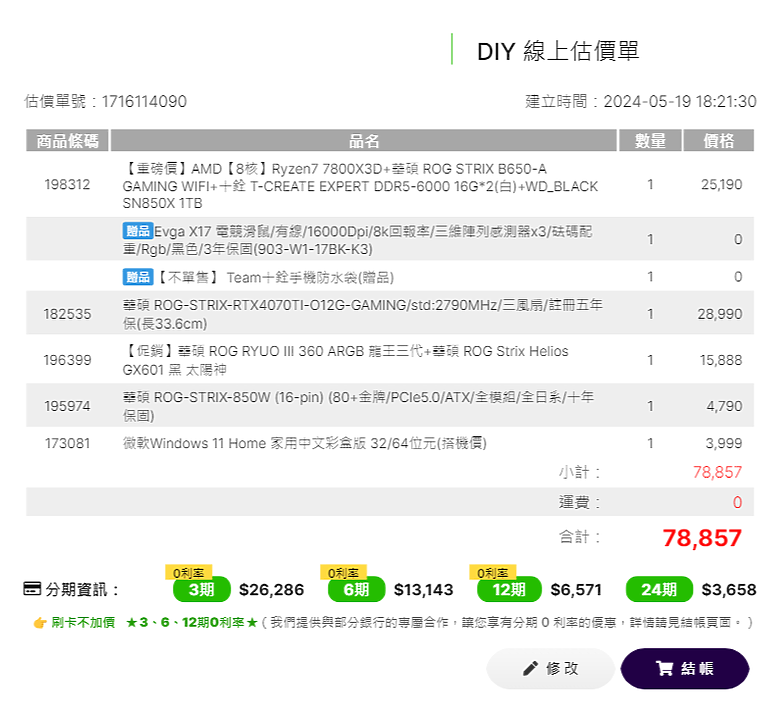Image resolution: width=780 pixels, height=713 pixels.
Task: Click the 合計 label
Action: point(579,537)
